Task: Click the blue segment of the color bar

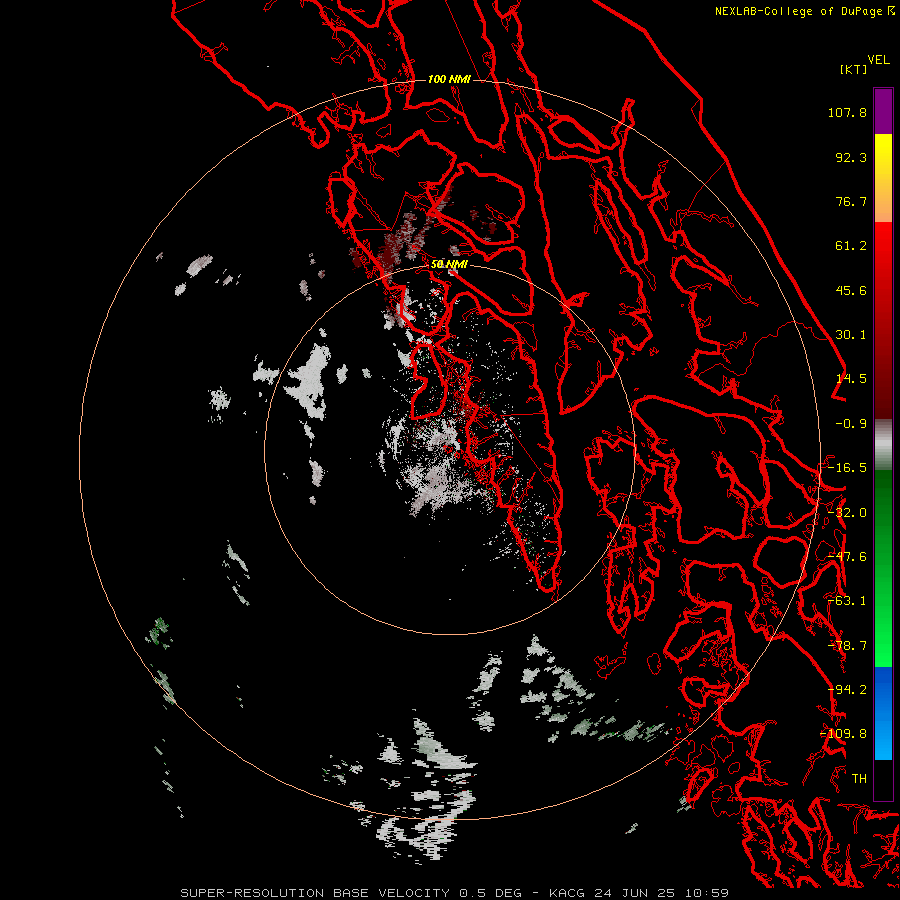Action: 883,713
